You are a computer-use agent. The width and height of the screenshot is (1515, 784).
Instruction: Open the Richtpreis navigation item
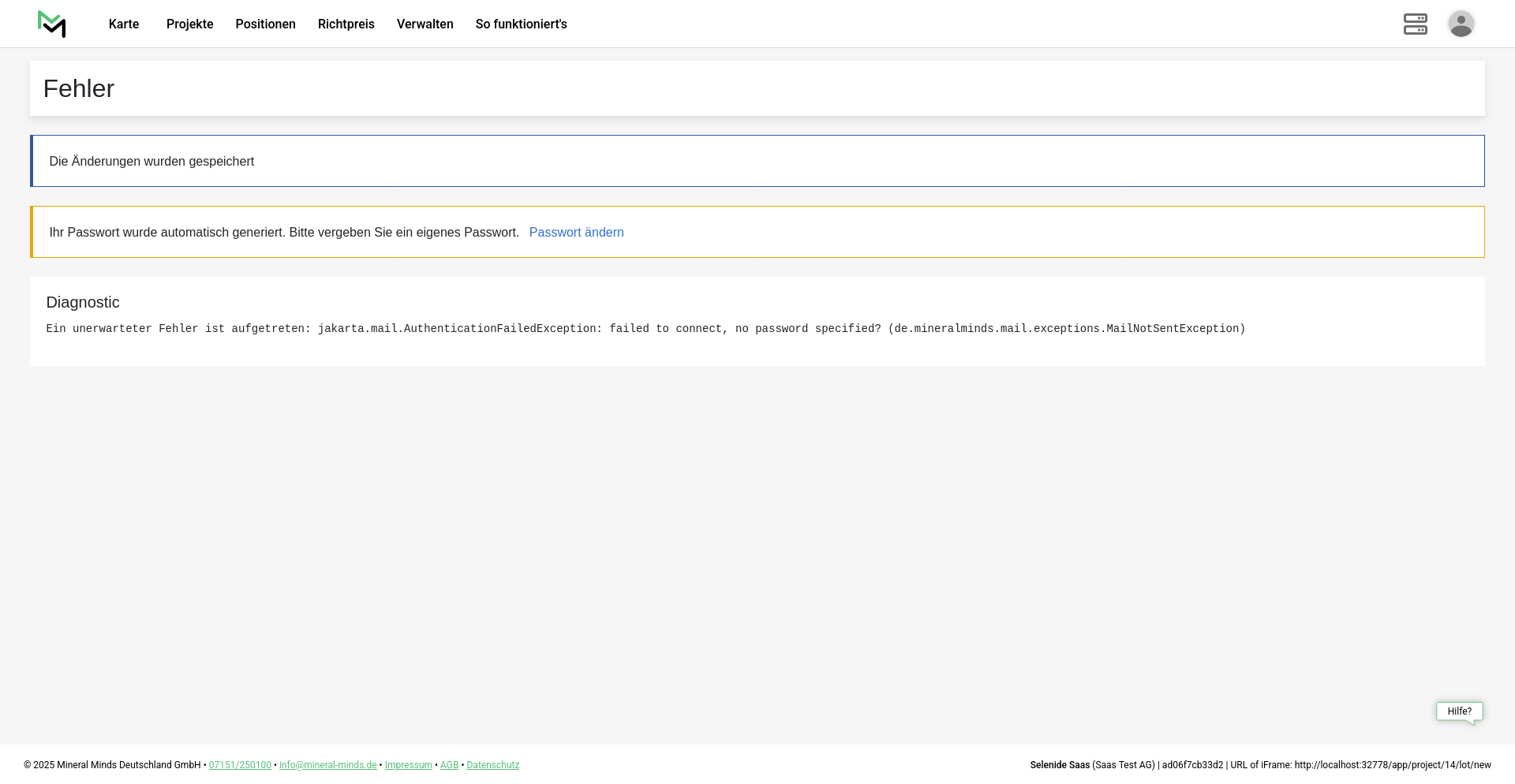pos(346,24)
